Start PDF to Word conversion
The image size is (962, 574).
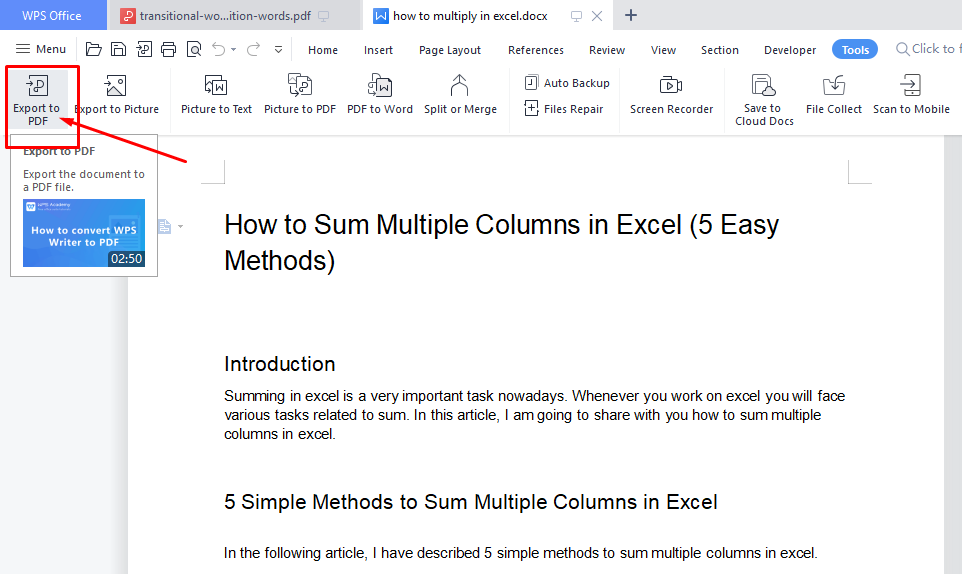(380, 95)
